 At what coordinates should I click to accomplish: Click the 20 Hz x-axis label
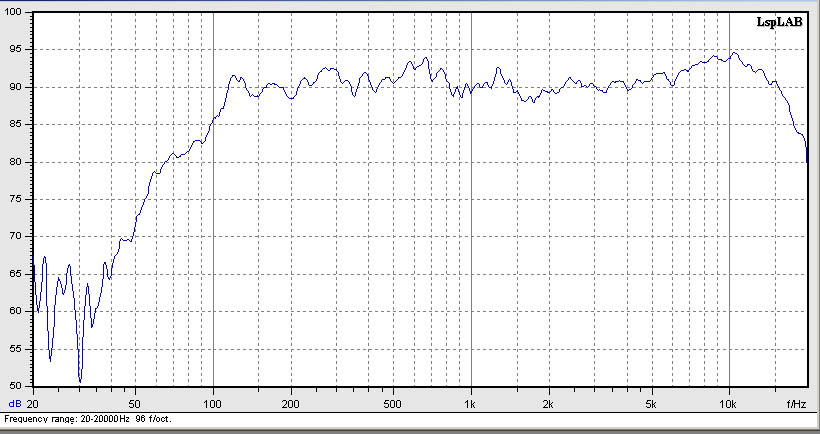tap(32, 404)
